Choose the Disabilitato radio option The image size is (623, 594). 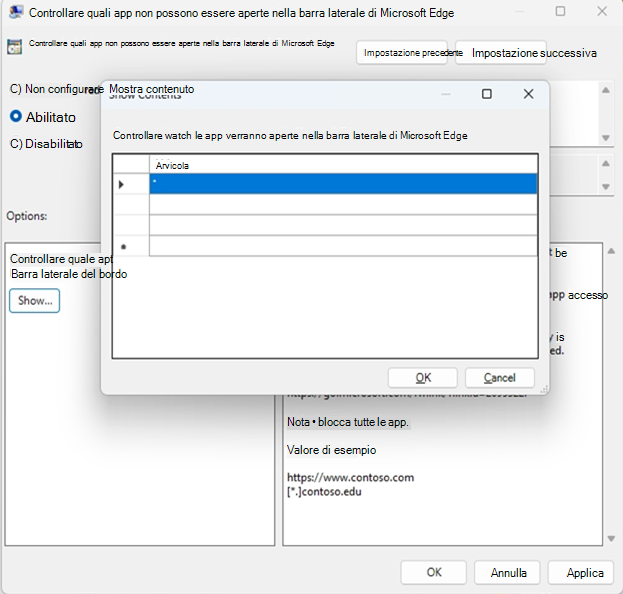click(x=16, y=143)
